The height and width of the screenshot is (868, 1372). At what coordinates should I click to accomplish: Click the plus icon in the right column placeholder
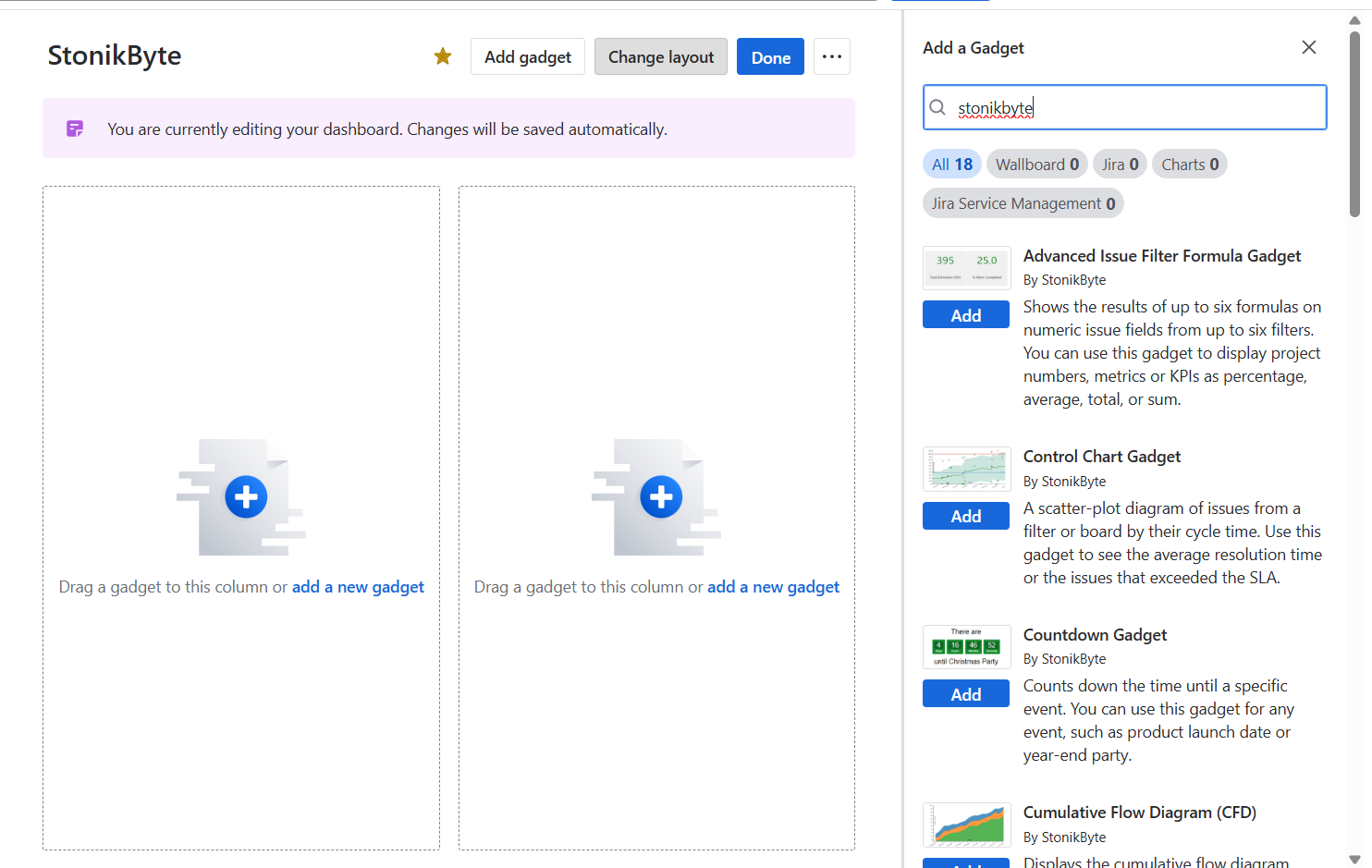click(659, 497)
